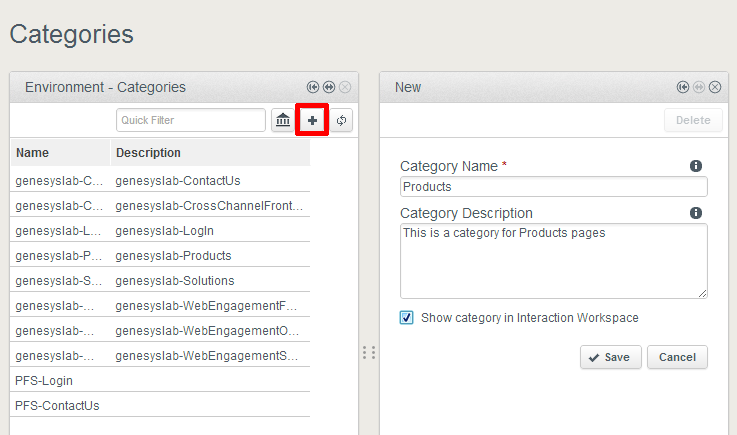Click the refresh icon in Categories toolbar
The width and height of the screenshot is (737, 435).
341,120
